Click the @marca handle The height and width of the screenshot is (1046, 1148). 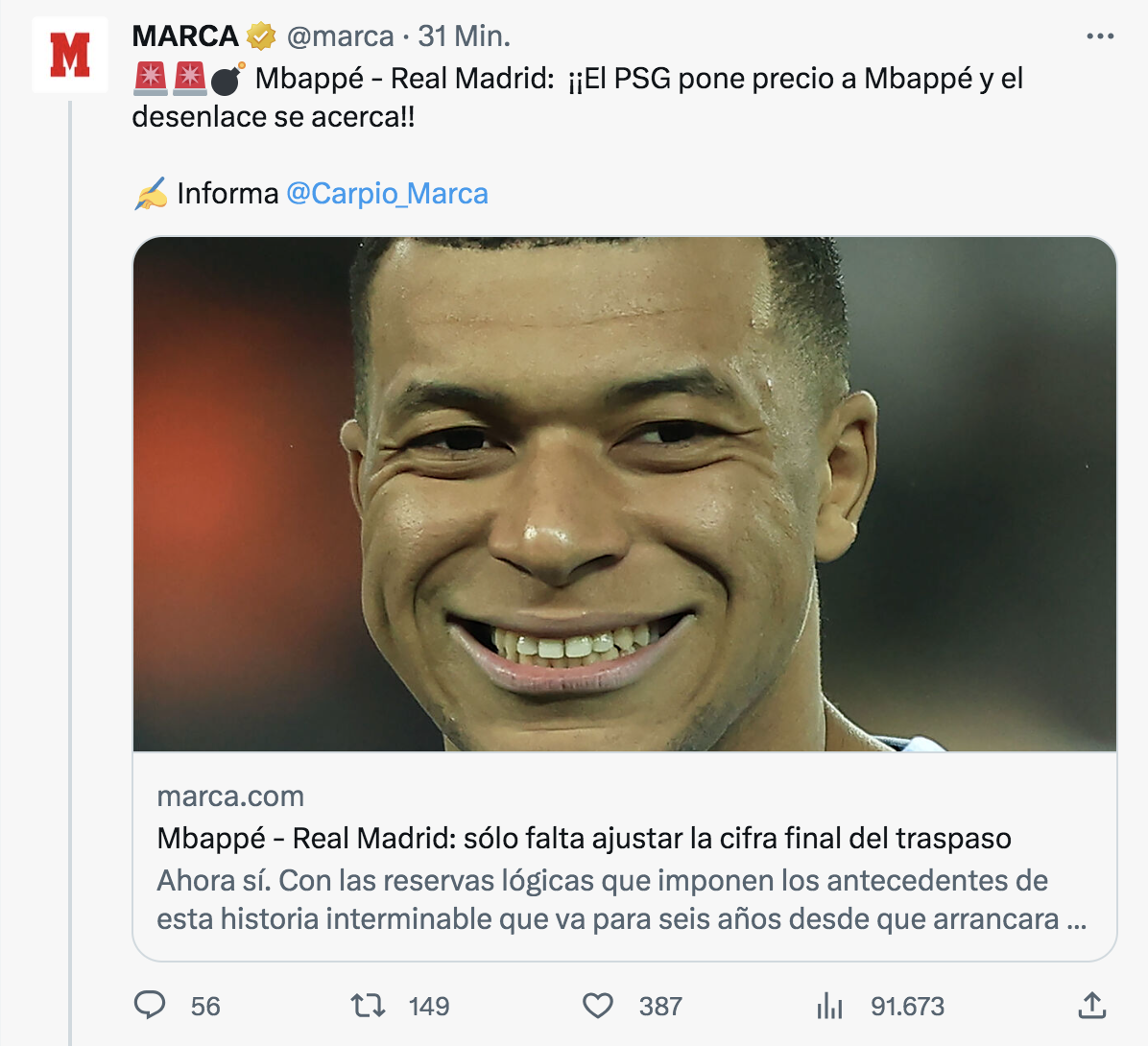(340, 36)
